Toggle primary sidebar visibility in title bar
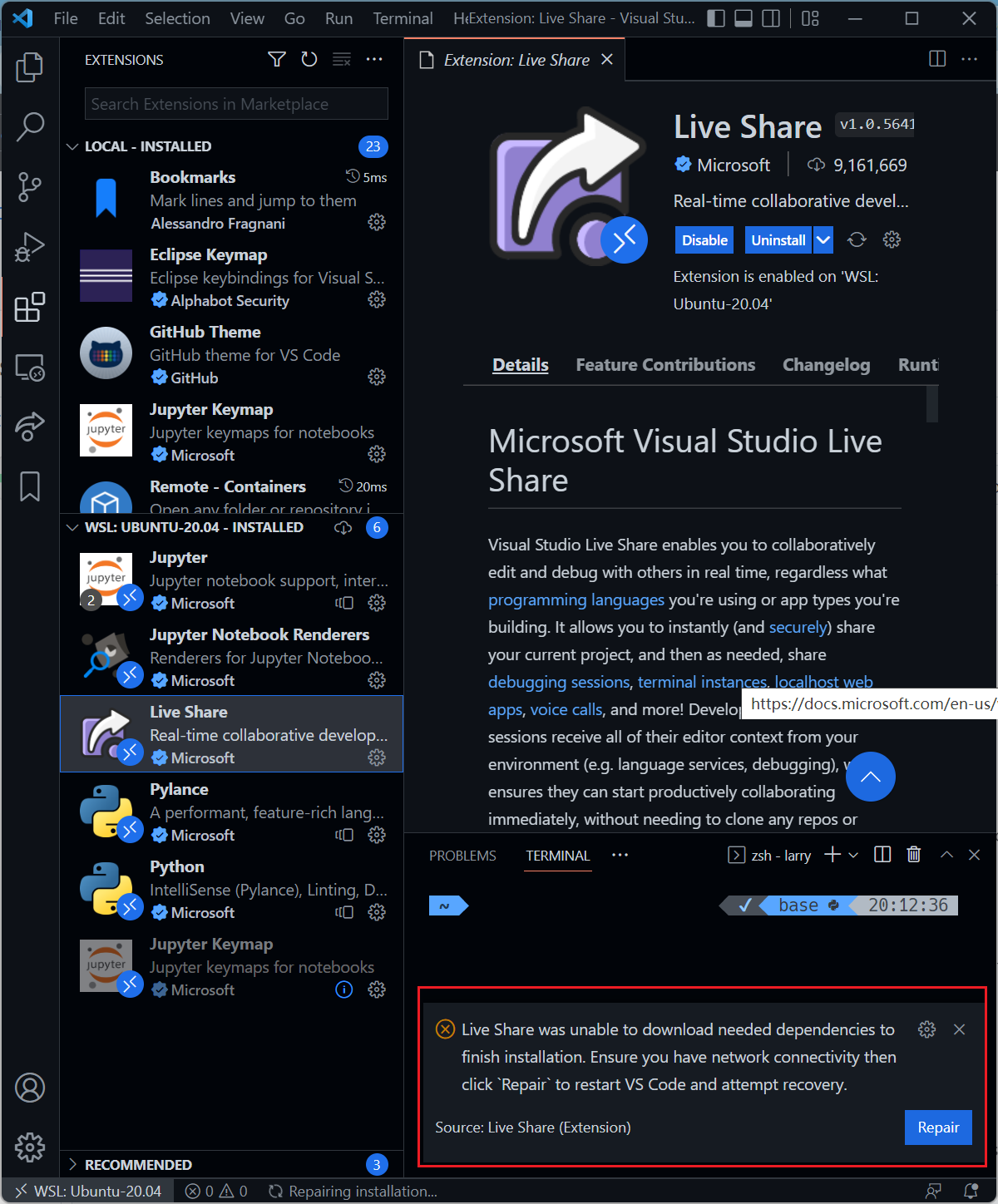 tap(715, 17)
